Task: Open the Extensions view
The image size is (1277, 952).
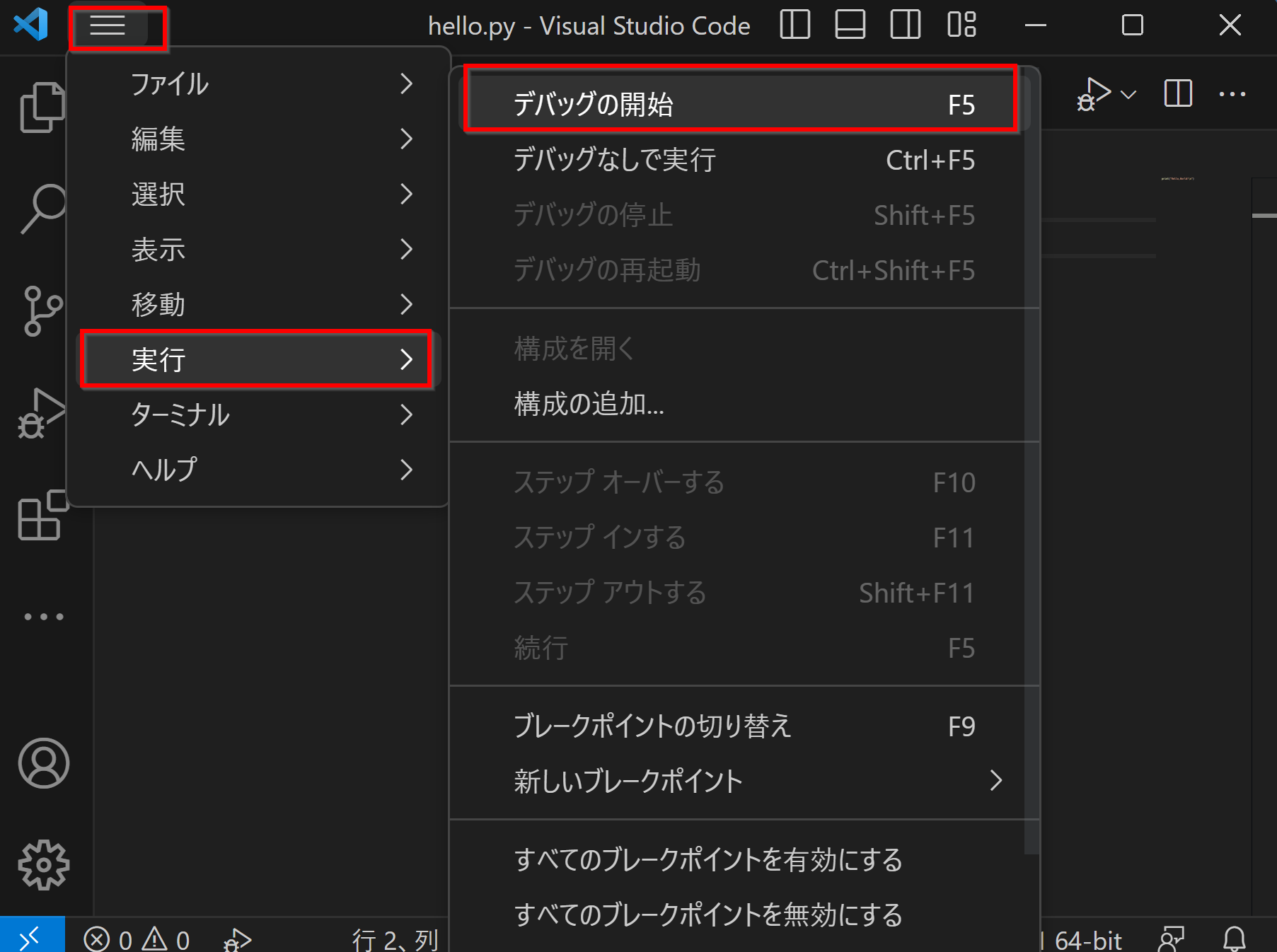Action: click(42, 515)
